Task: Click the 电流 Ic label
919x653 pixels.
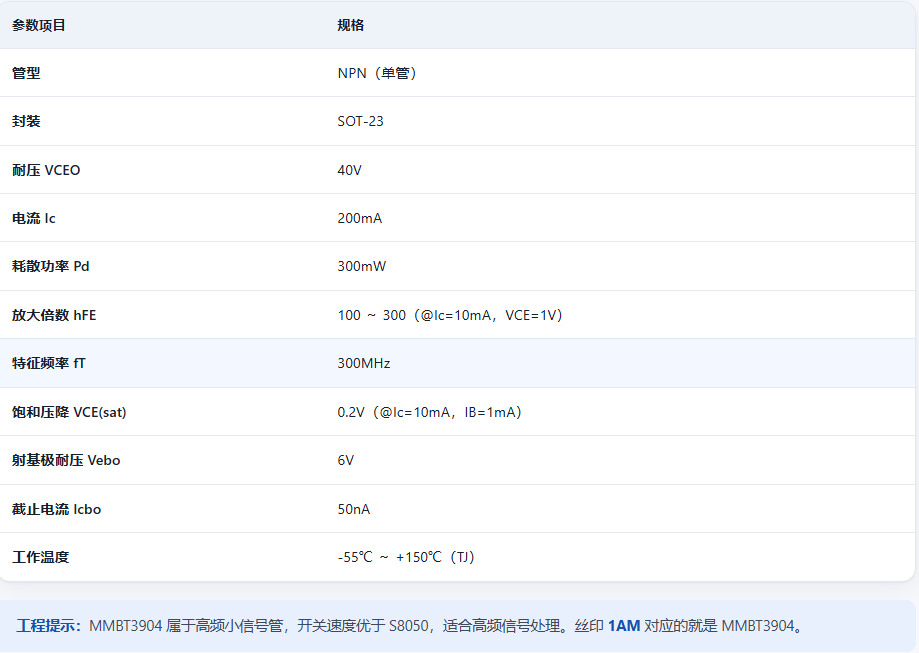Action: point(33,218)
